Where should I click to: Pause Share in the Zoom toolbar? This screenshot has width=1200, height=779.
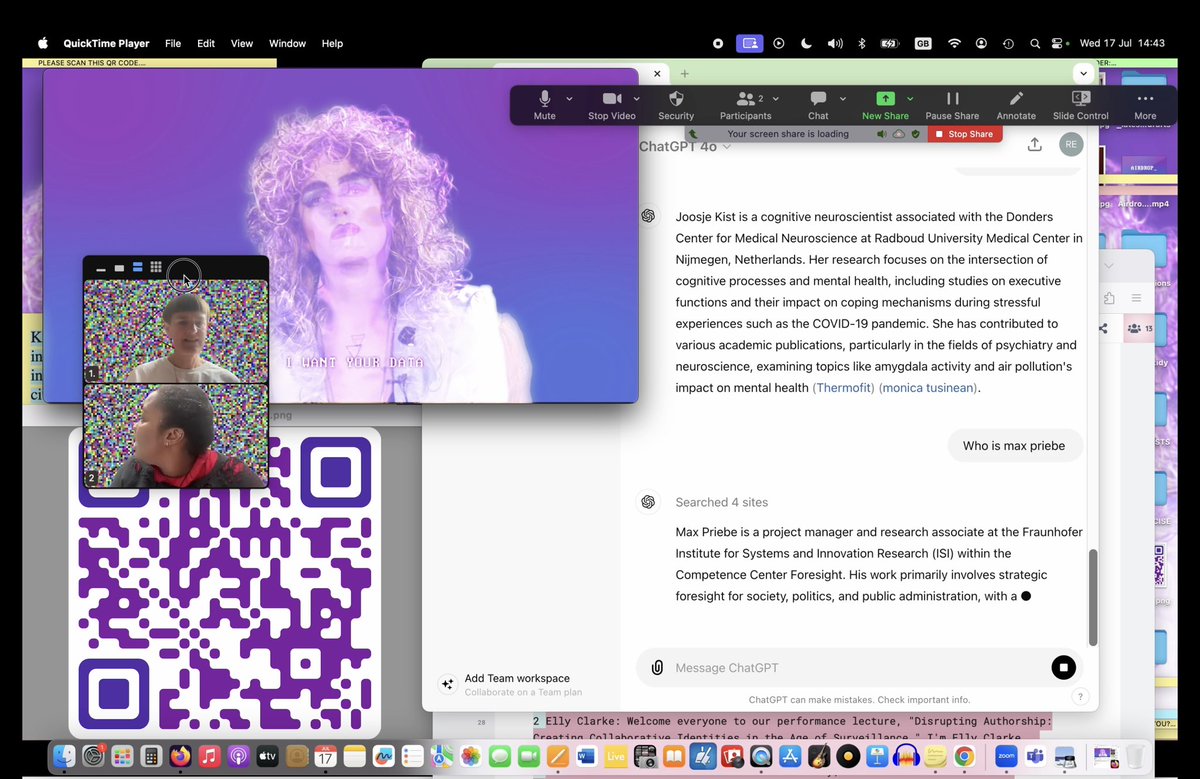point(952,105)
